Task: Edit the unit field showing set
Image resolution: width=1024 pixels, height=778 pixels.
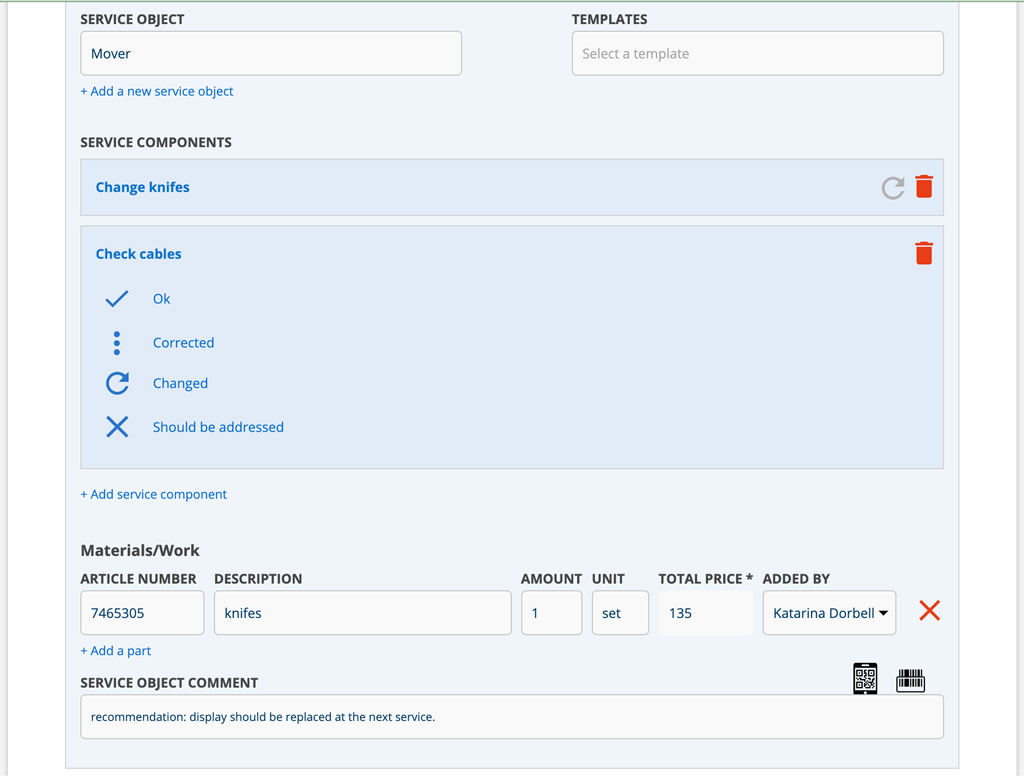Action: [x=620, y=613]
